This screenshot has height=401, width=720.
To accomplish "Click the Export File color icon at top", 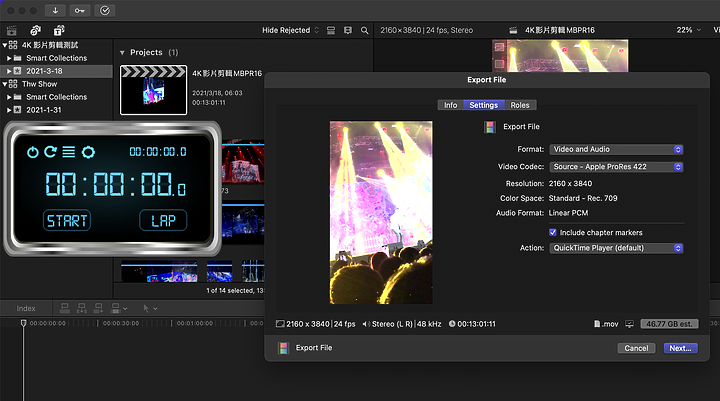I will [x=490, y=127].
